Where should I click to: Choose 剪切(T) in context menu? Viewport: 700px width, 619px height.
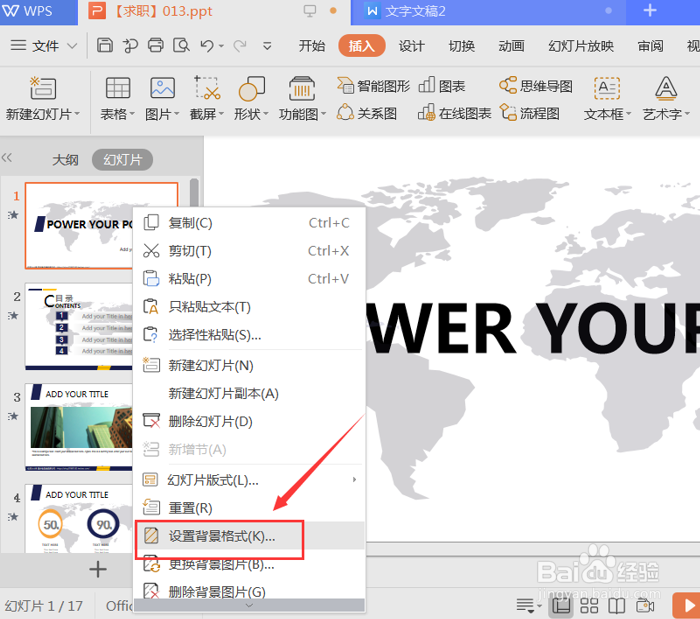249,251
